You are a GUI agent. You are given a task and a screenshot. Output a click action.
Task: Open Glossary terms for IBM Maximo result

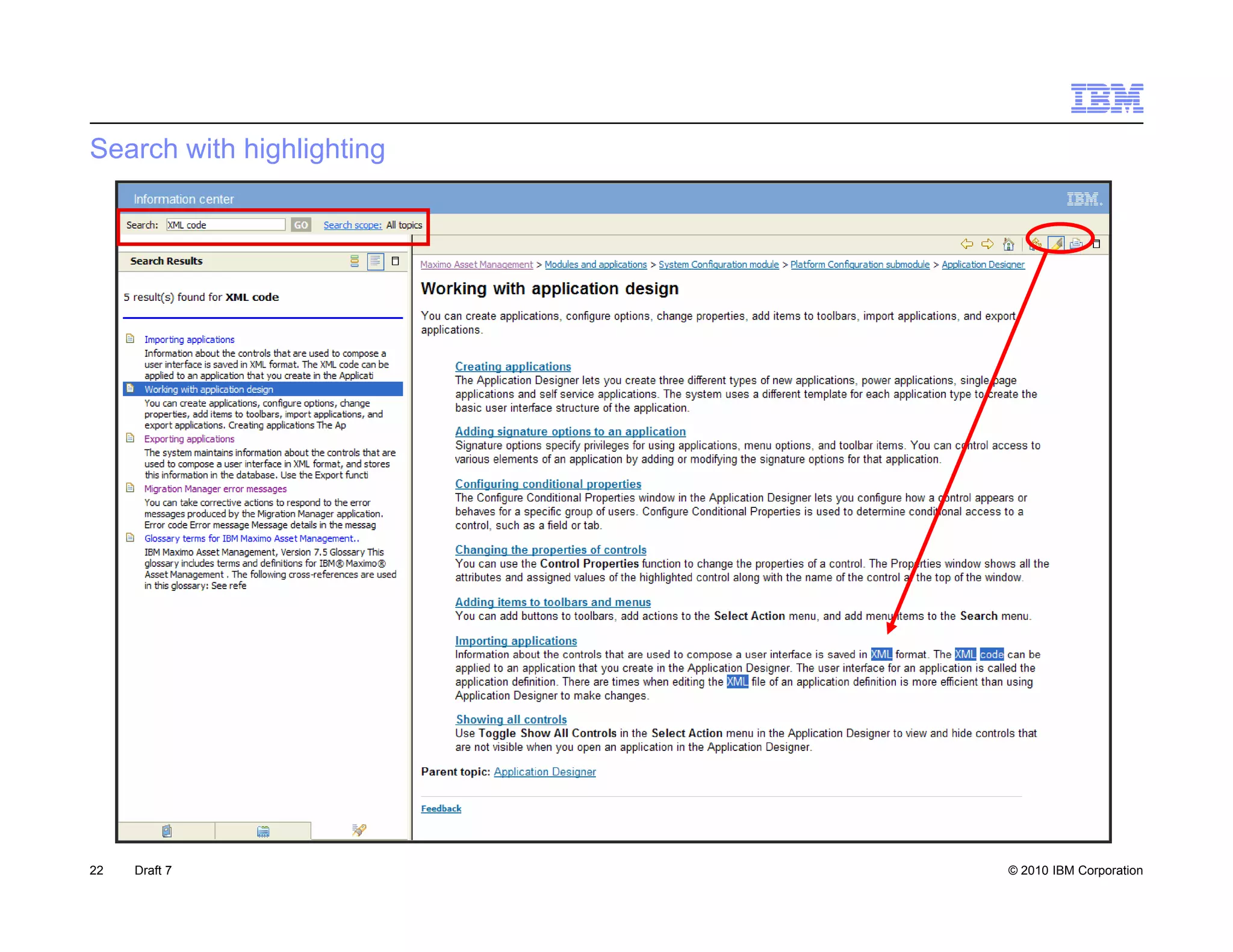[x=252, y=539]
